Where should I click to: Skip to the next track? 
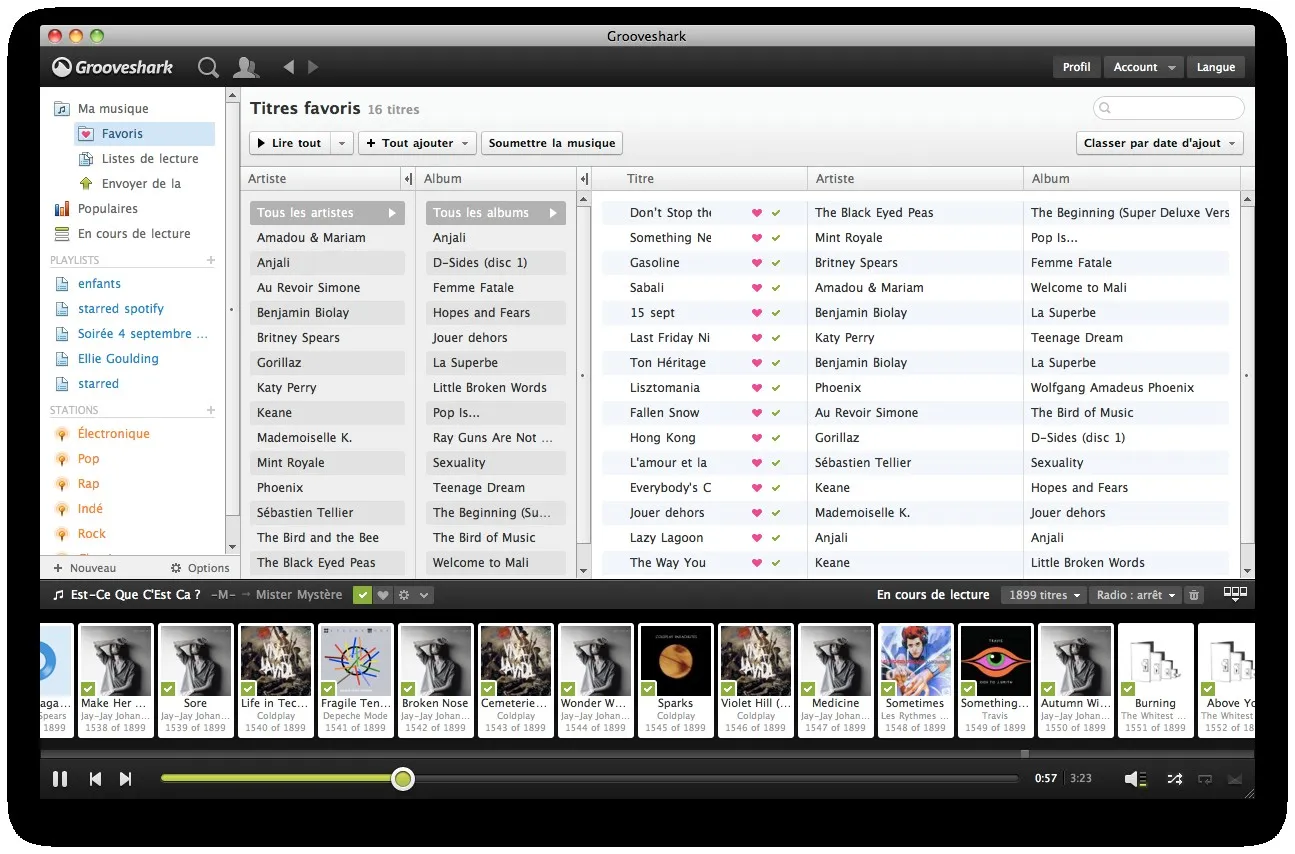point(126,779)
